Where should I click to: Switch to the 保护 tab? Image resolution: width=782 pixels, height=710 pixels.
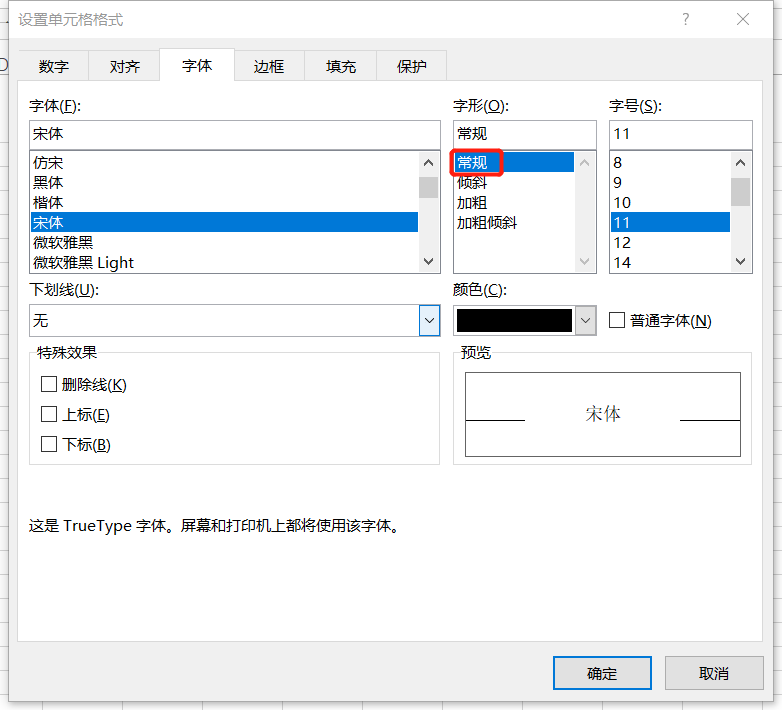[411, 66]
